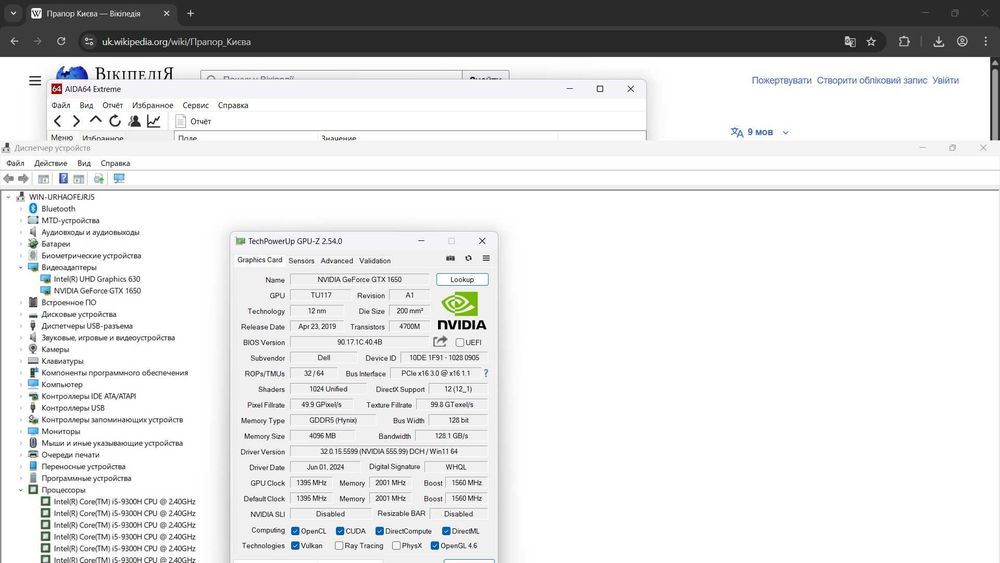Toggle DirectML checkbox
1000x563 pixels.
(x=446, y=530)
